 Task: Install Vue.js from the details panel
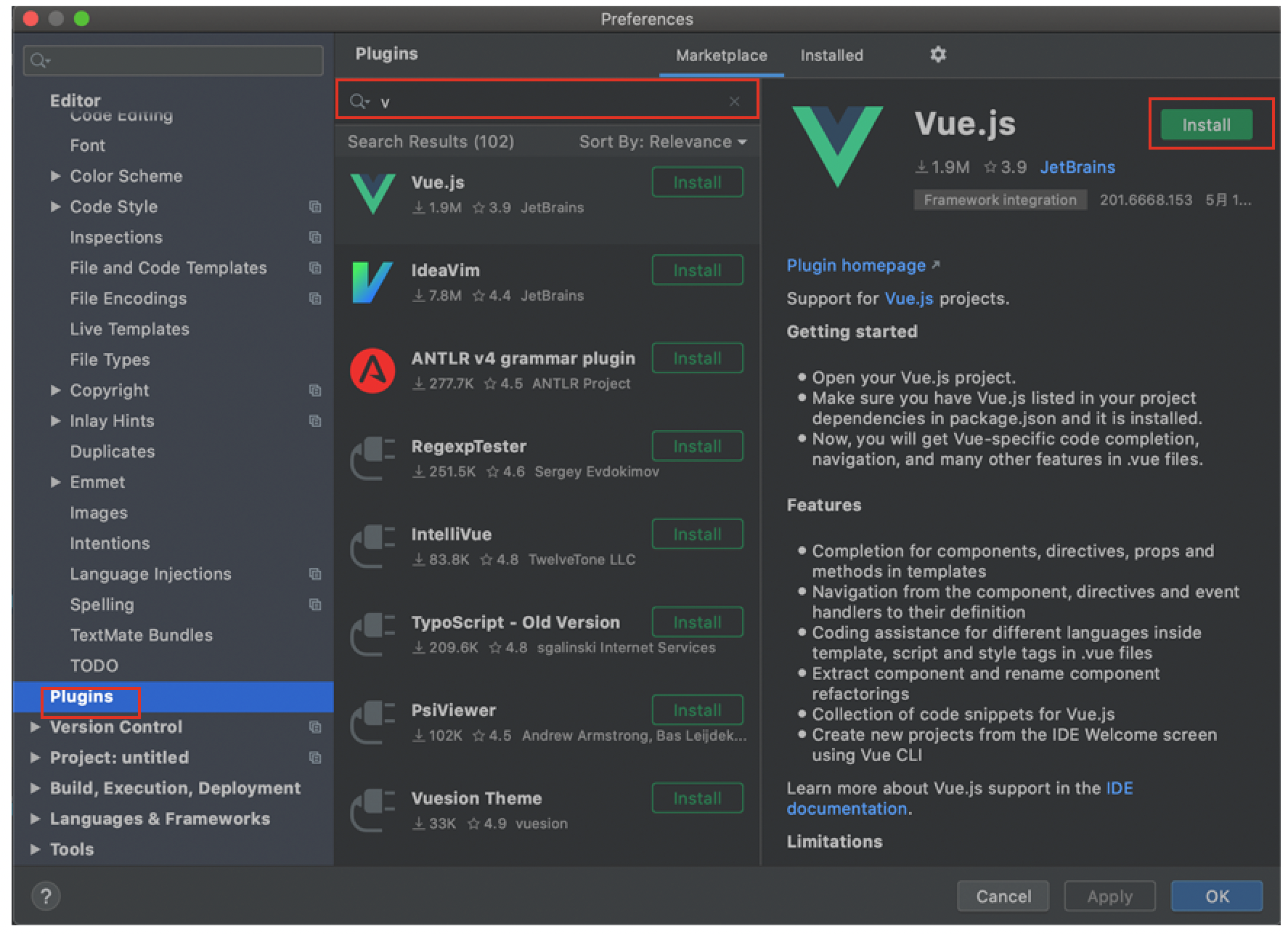click(x=1206, y=124)
